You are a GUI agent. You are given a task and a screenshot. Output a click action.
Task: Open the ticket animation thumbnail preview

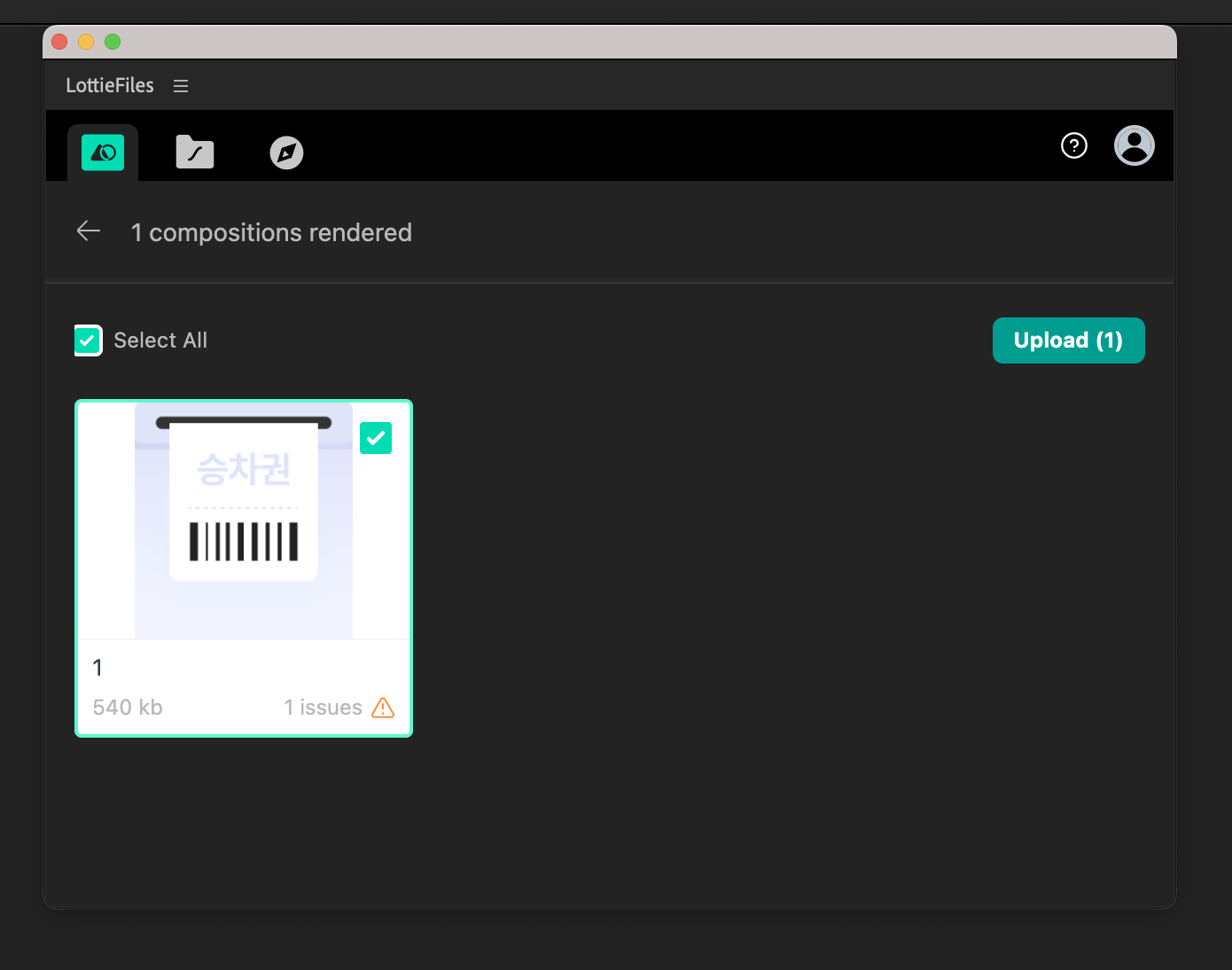pos(244,520)
